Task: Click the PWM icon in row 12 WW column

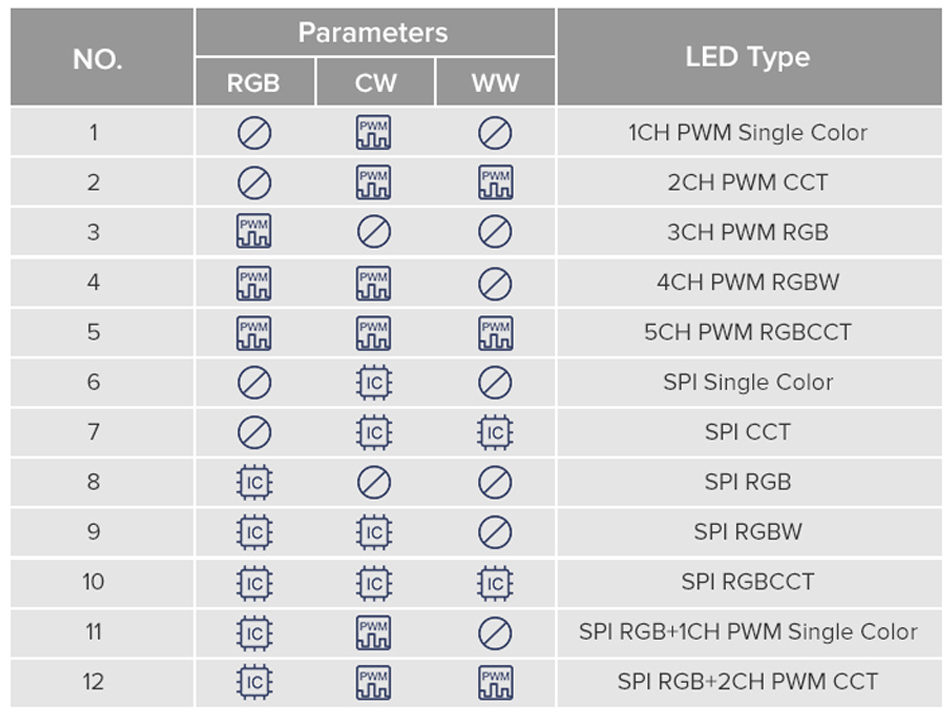Action: [495, 682]
